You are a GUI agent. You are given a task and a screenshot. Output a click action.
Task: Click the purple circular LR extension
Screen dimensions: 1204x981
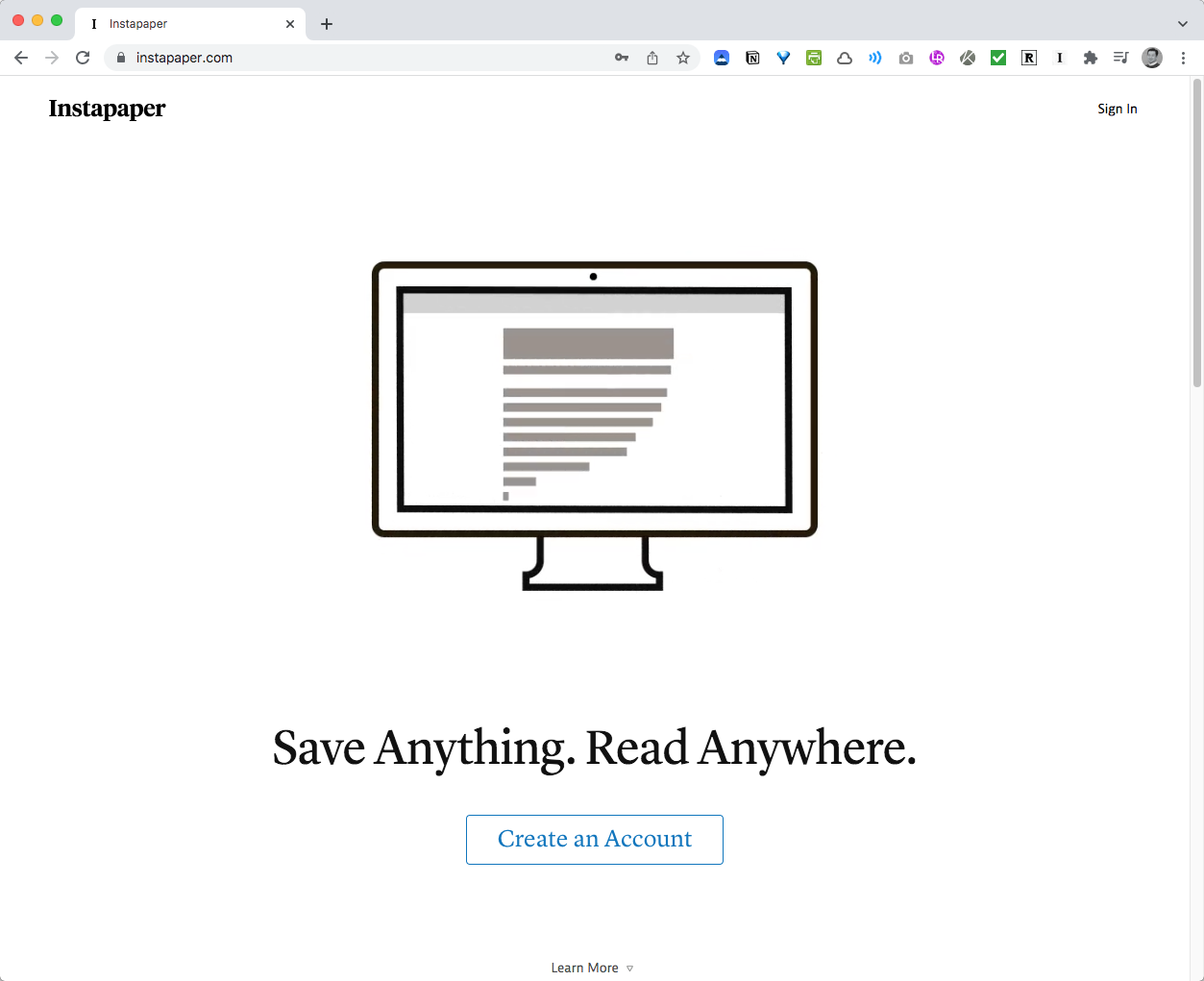(x=937, y=58)
